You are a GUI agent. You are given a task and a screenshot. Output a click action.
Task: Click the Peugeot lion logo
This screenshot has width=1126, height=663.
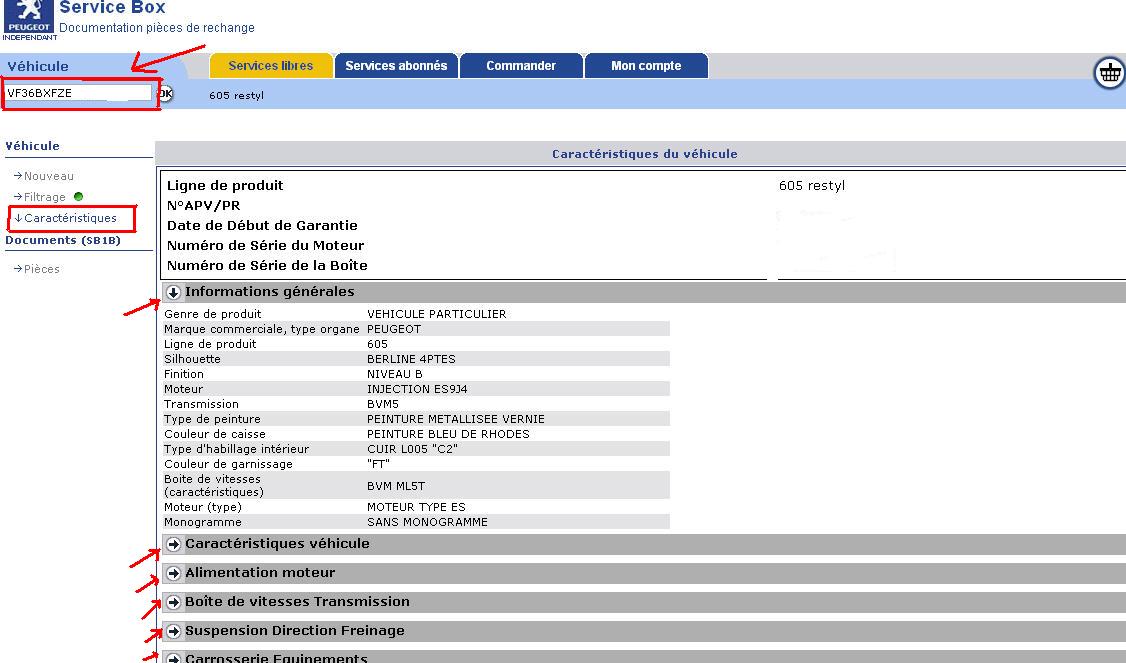(x=28, y=15)
